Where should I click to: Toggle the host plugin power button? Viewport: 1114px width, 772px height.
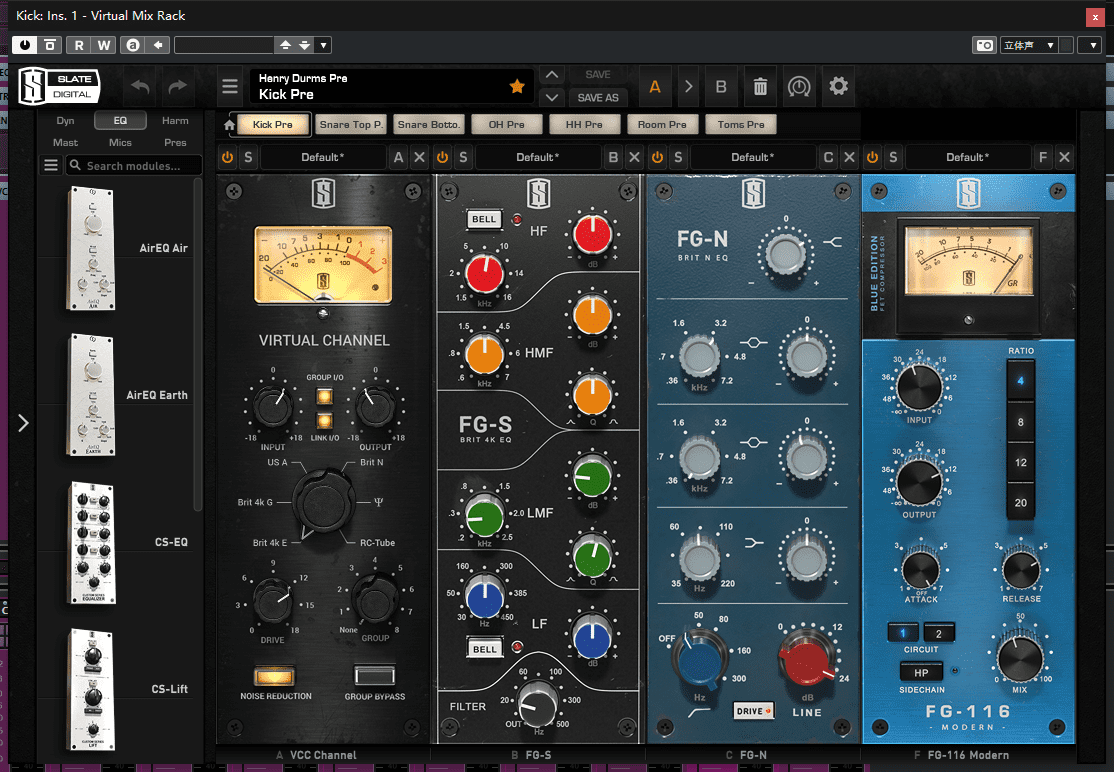(25, 45)
